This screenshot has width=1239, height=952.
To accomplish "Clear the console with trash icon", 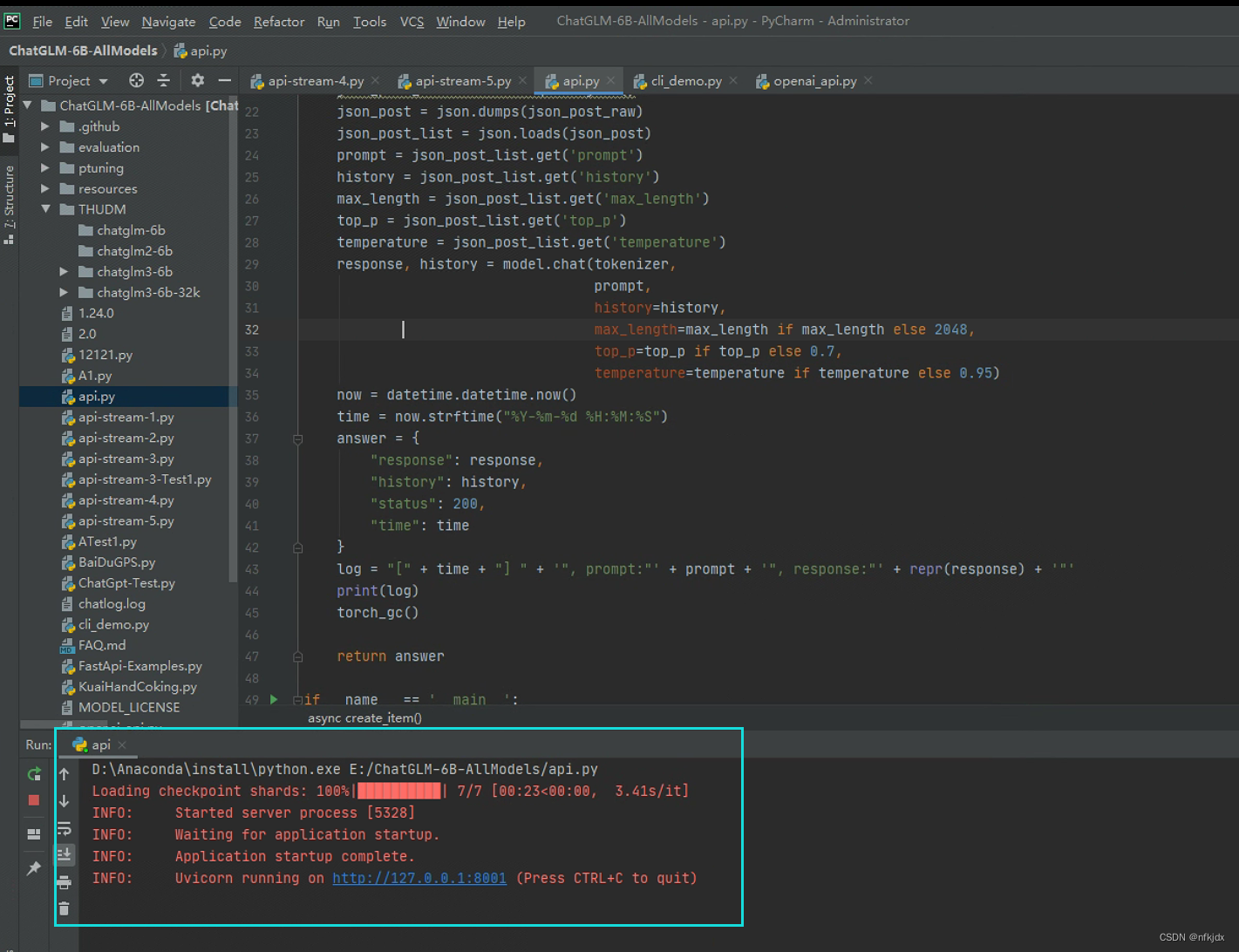I will point(64,908).
